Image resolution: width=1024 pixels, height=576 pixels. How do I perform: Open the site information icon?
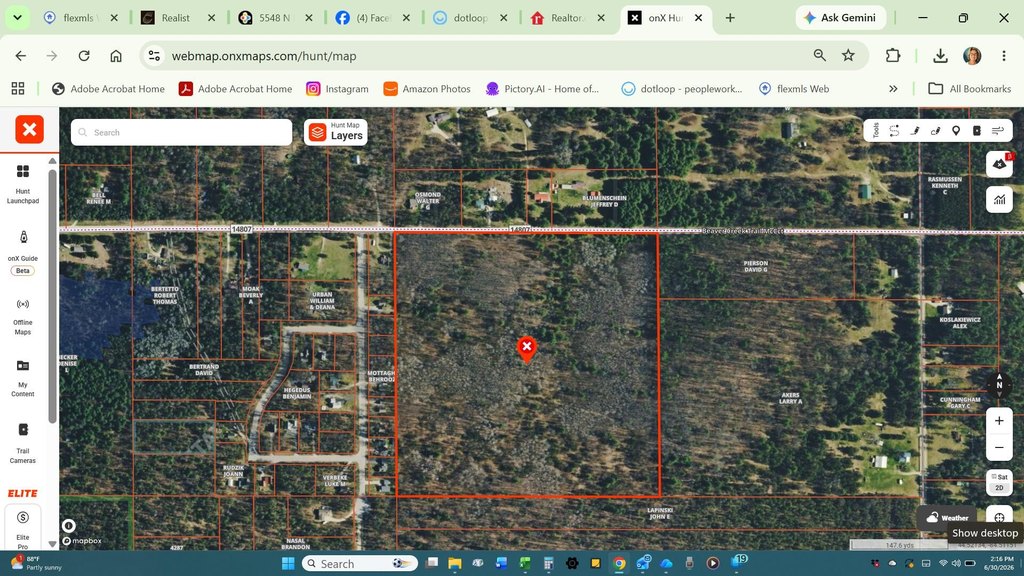coord(154,56)
